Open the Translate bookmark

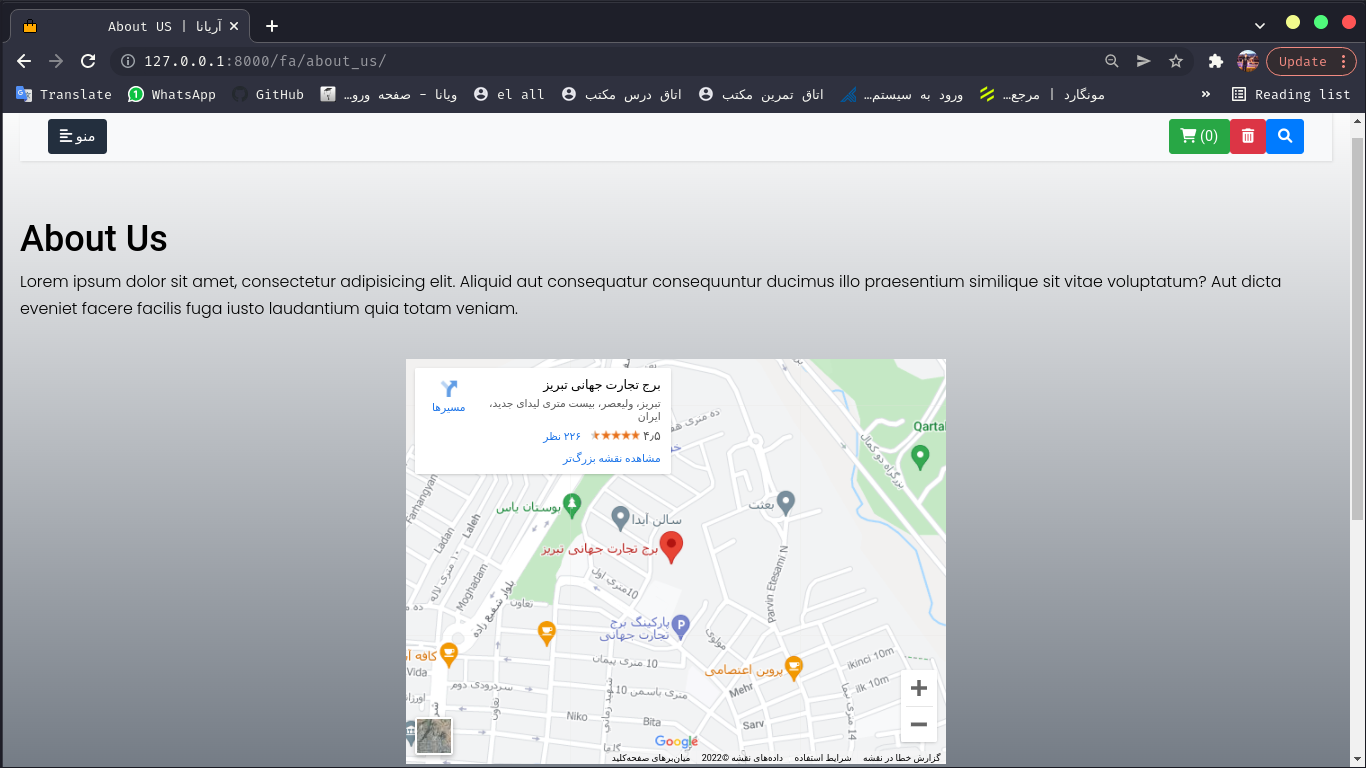[x=64, y=94]
